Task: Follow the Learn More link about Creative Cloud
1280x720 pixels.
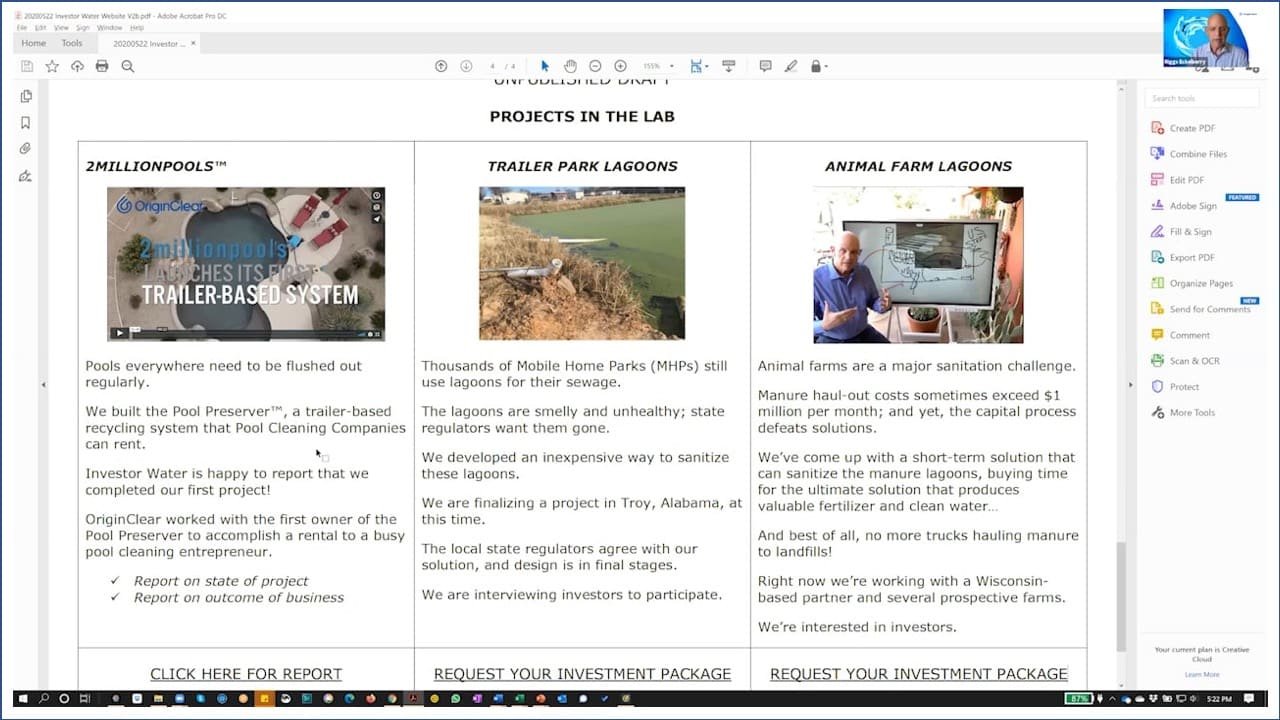Action: (1202, 675)
